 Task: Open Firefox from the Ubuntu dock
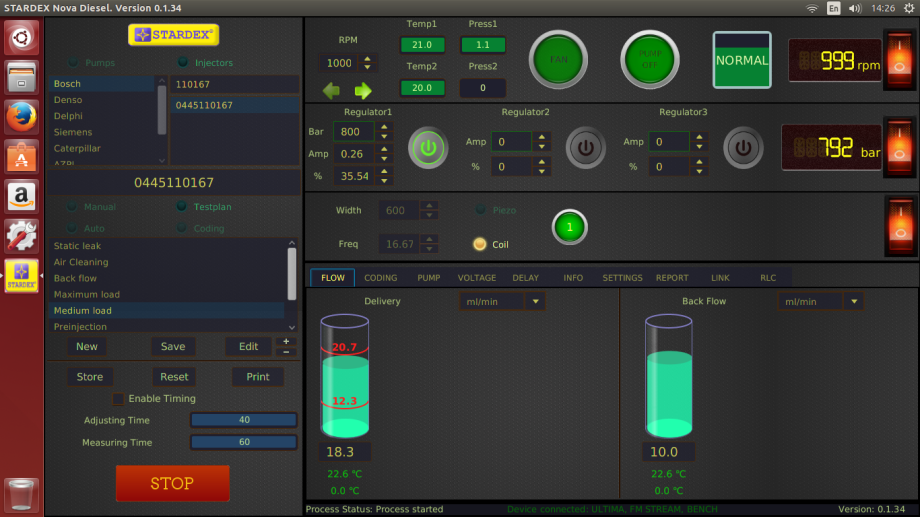coord(22,116)
